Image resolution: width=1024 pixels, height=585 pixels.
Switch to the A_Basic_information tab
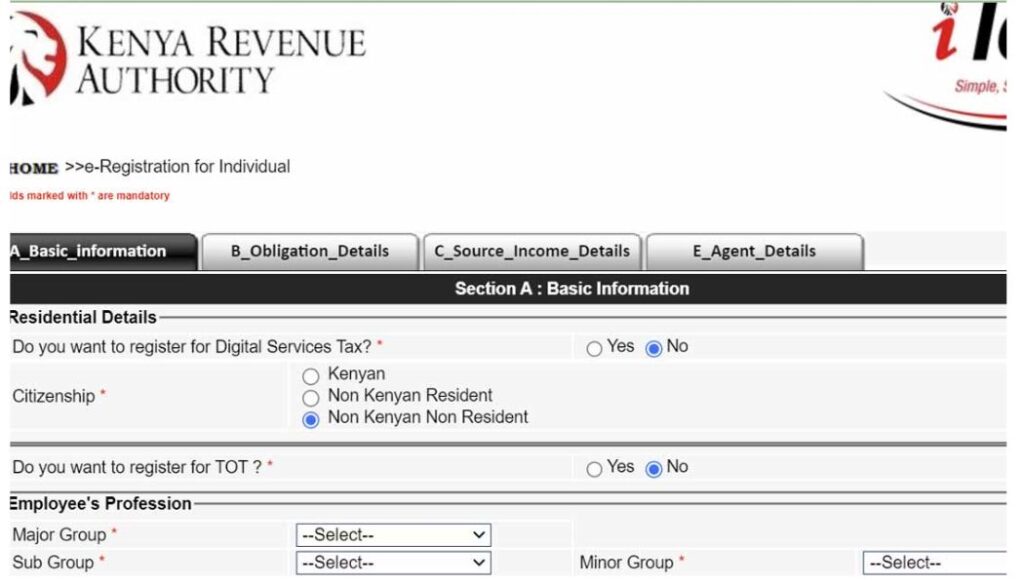click(100, 251)
